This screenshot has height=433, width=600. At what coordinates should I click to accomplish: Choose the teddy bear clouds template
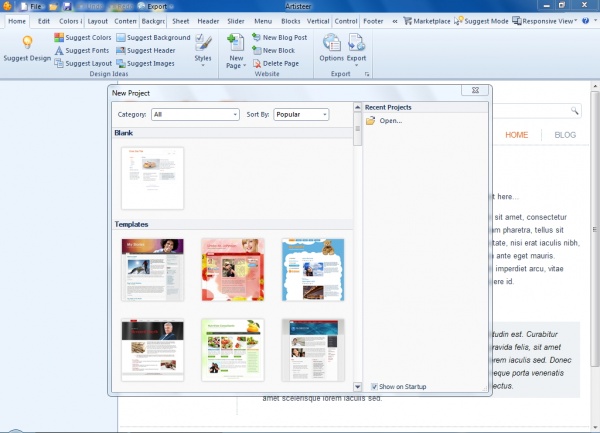pos(313,270)
